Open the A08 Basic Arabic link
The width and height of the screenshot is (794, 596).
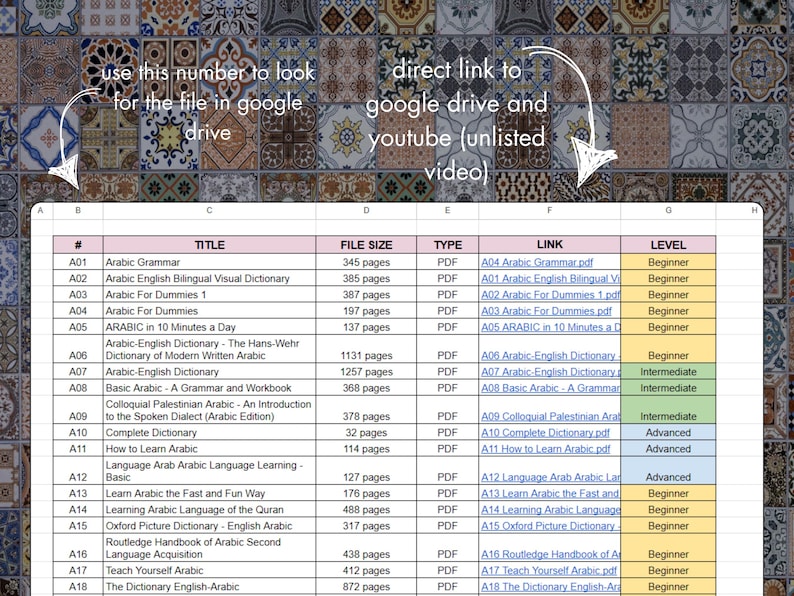(x=550, y=388)
